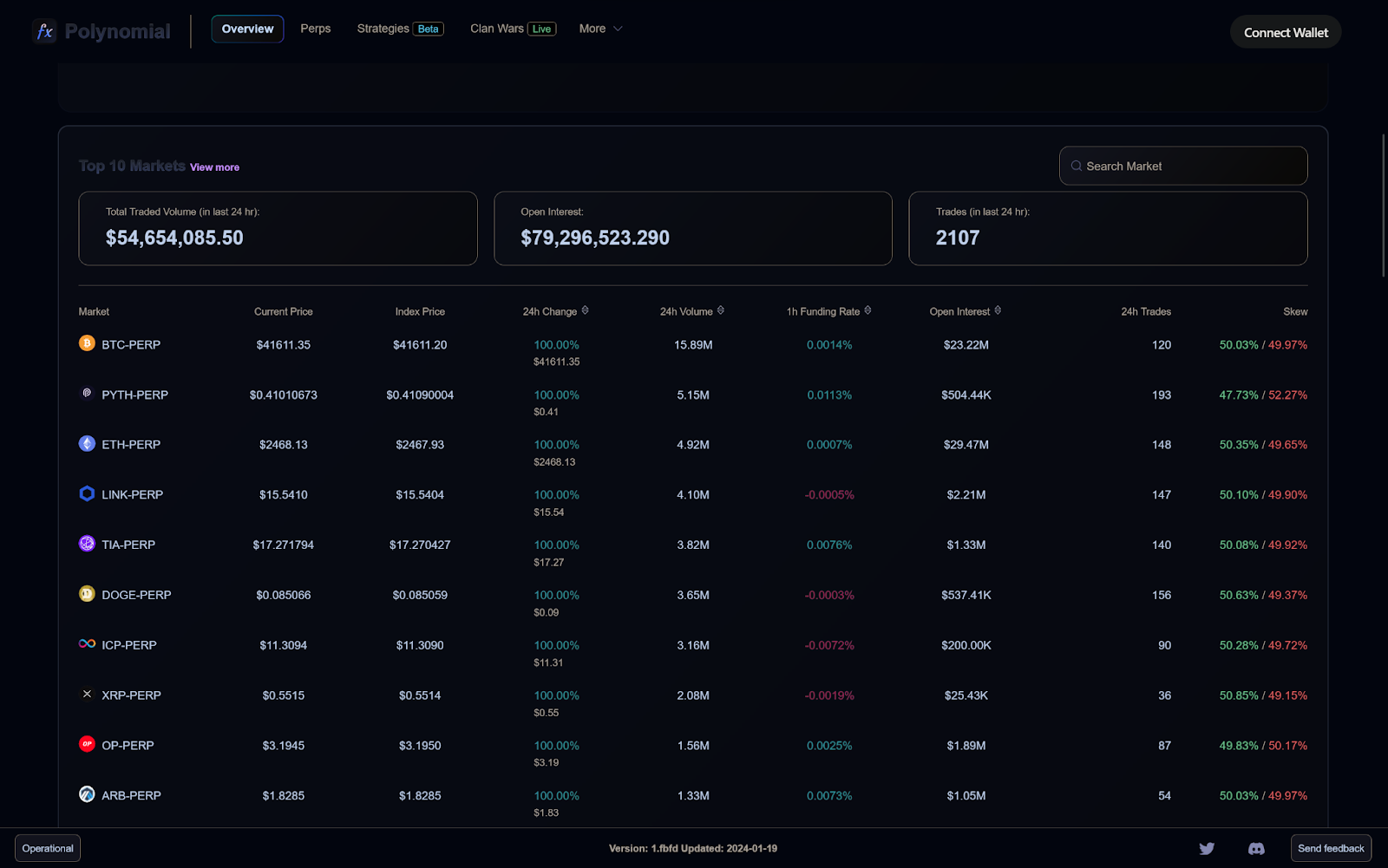The height and width of the screenshot is (868, 1388).
Task: Click PYTH-PERP funding rate 0.0113%
Action: pyautogui.click(x=829, y=395)
